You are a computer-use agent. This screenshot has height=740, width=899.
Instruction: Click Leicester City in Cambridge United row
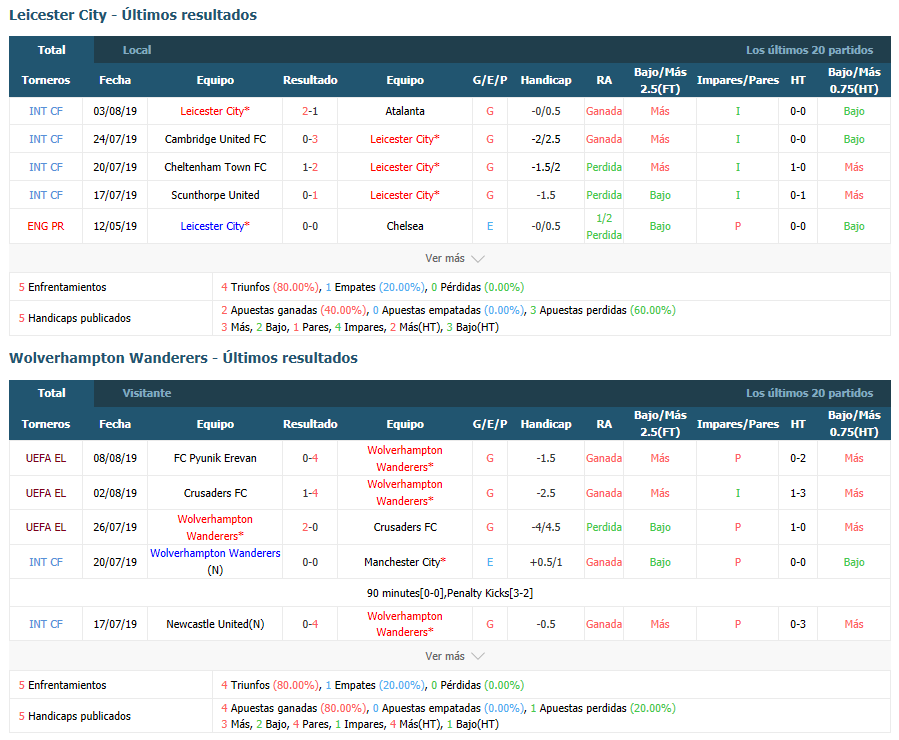click(x=405, y=139)
